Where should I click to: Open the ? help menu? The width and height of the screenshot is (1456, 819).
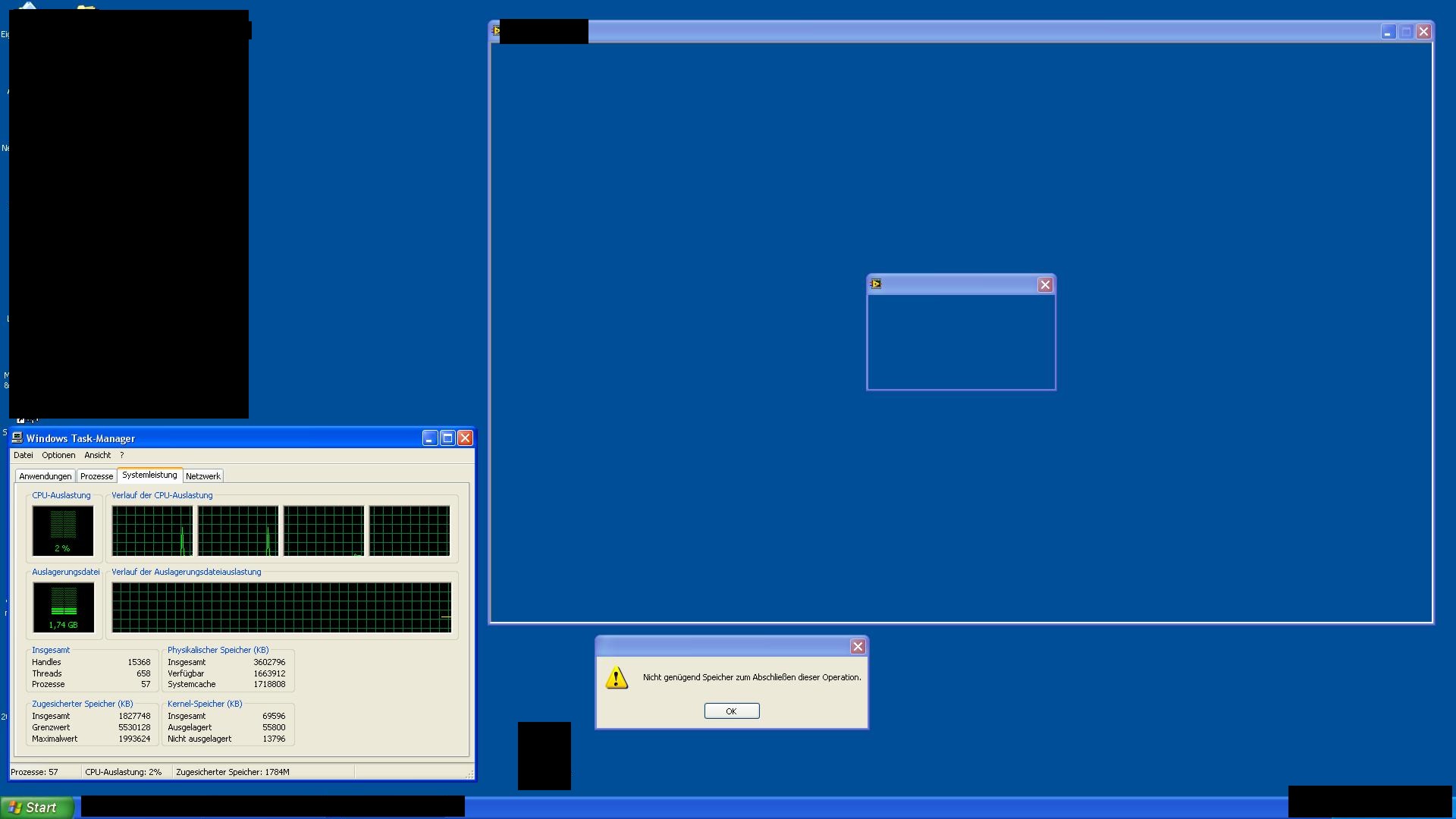121,455
